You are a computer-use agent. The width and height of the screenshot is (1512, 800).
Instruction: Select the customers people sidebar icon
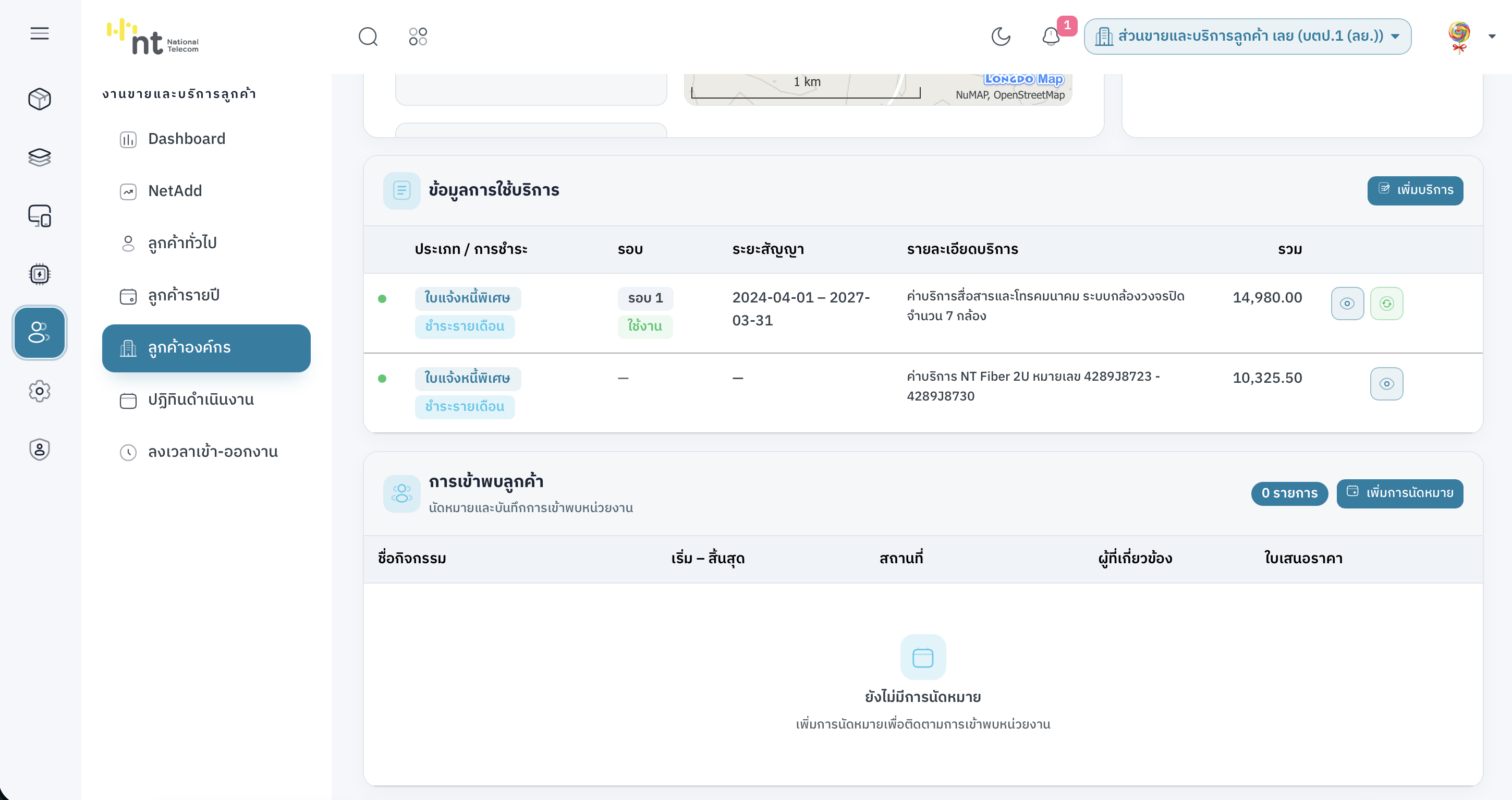[39, 332]
